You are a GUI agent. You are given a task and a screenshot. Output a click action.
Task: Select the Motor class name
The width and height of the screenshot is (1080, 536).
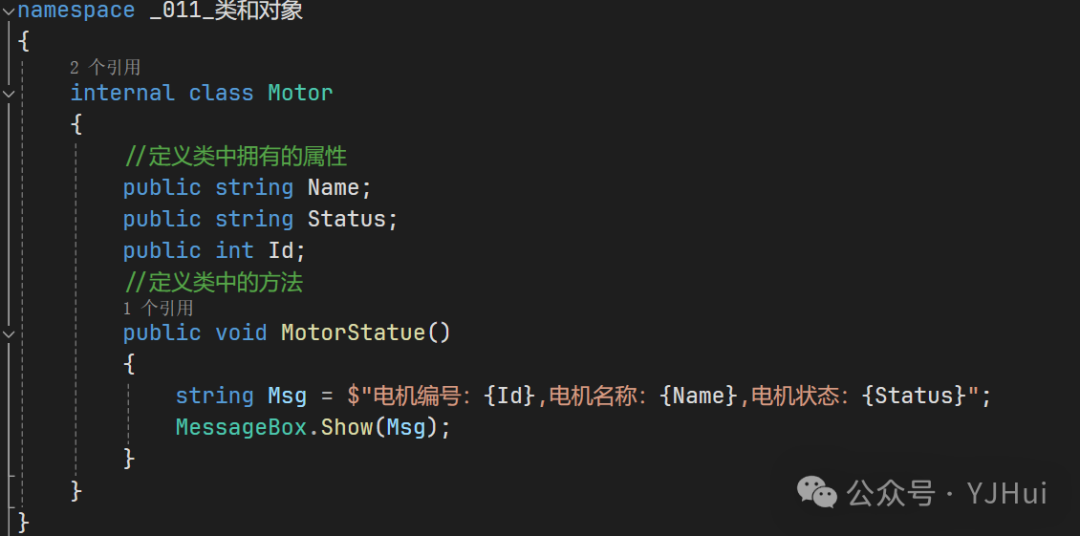click(300, 93)
